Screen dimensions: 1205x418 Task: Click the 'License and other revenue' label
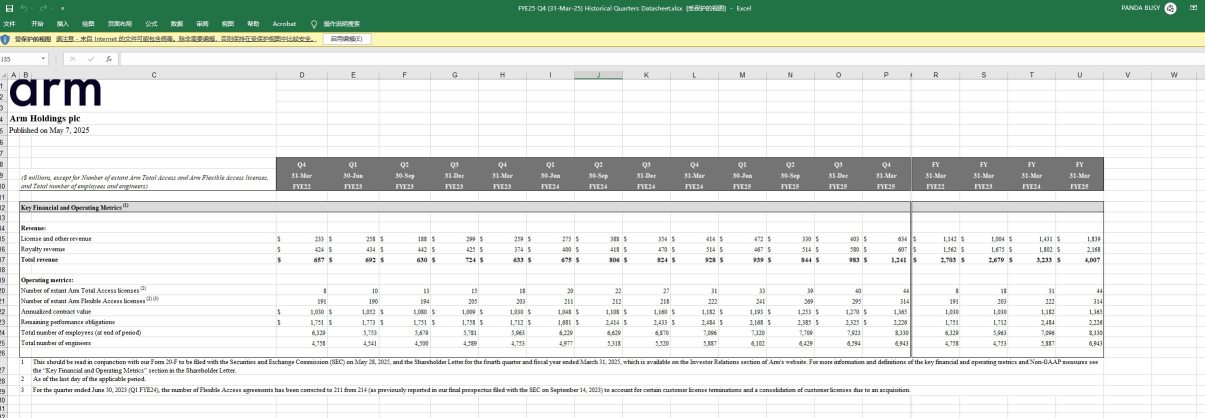point(55,239)
